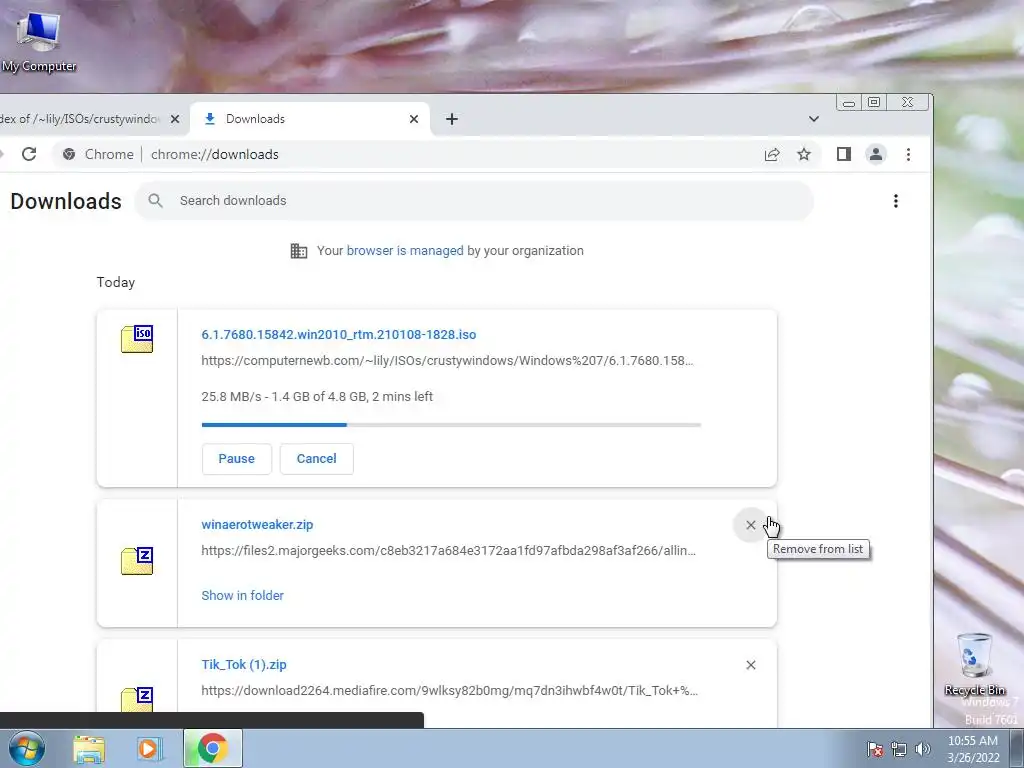Remove winaerotweaker.zip from the list

pos(751,525)
